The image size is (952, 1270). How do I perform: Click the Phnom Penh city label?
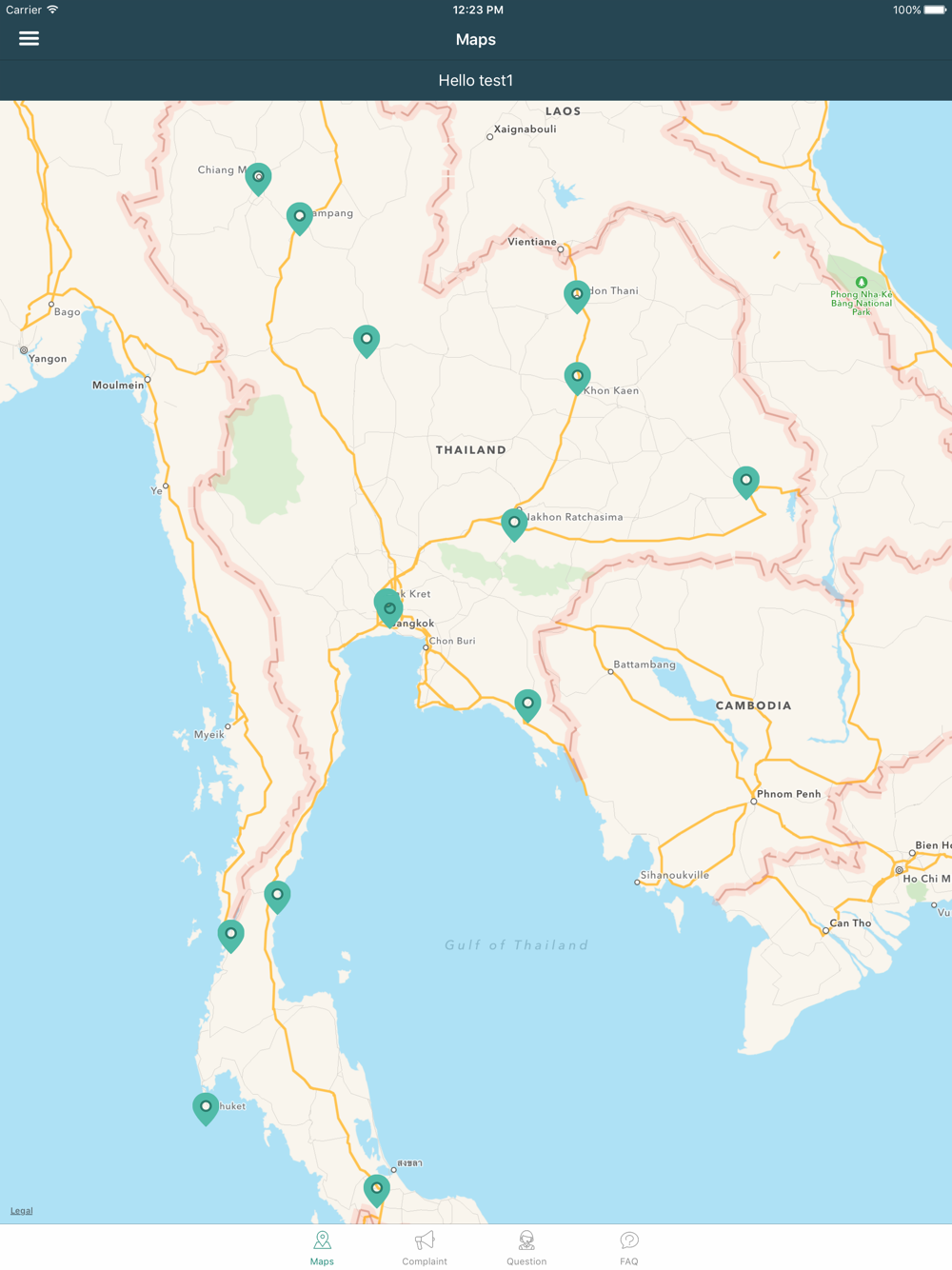click(788, 794)
